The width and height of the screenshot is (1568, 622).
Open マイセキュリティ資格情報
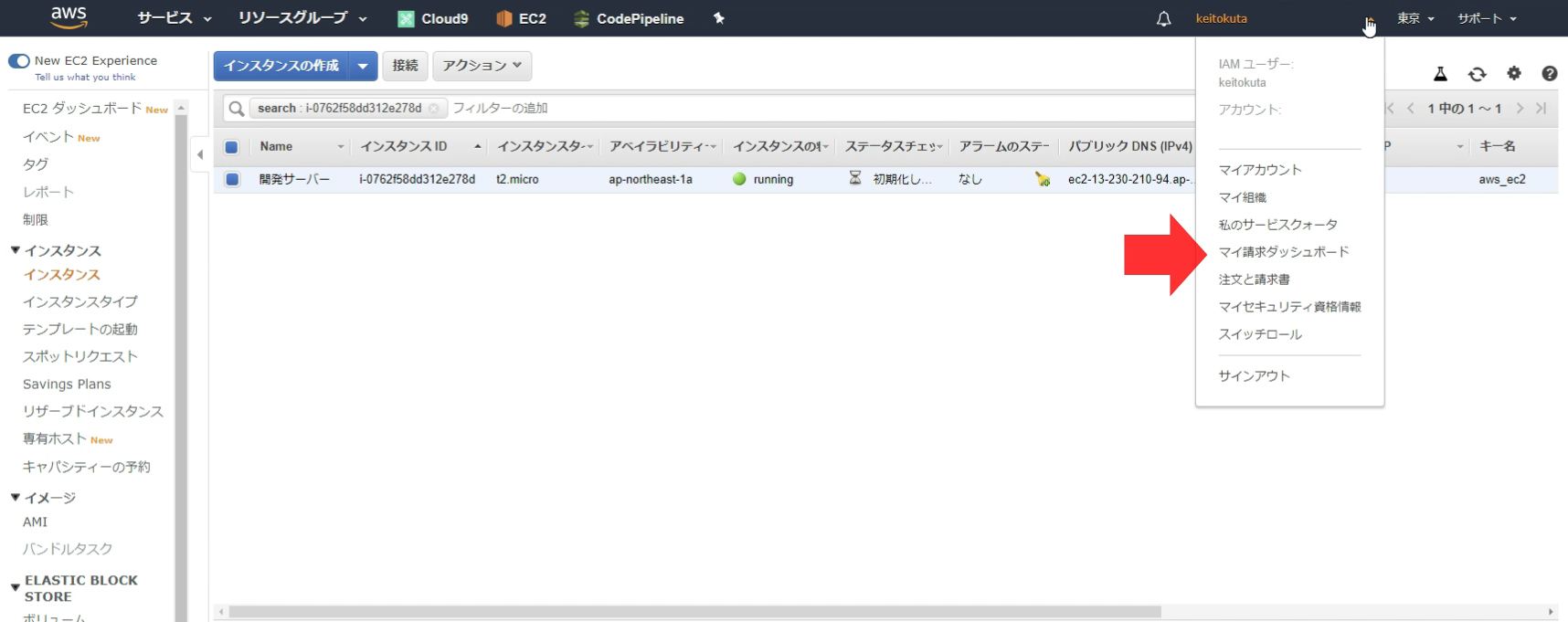click(1289, 307)
